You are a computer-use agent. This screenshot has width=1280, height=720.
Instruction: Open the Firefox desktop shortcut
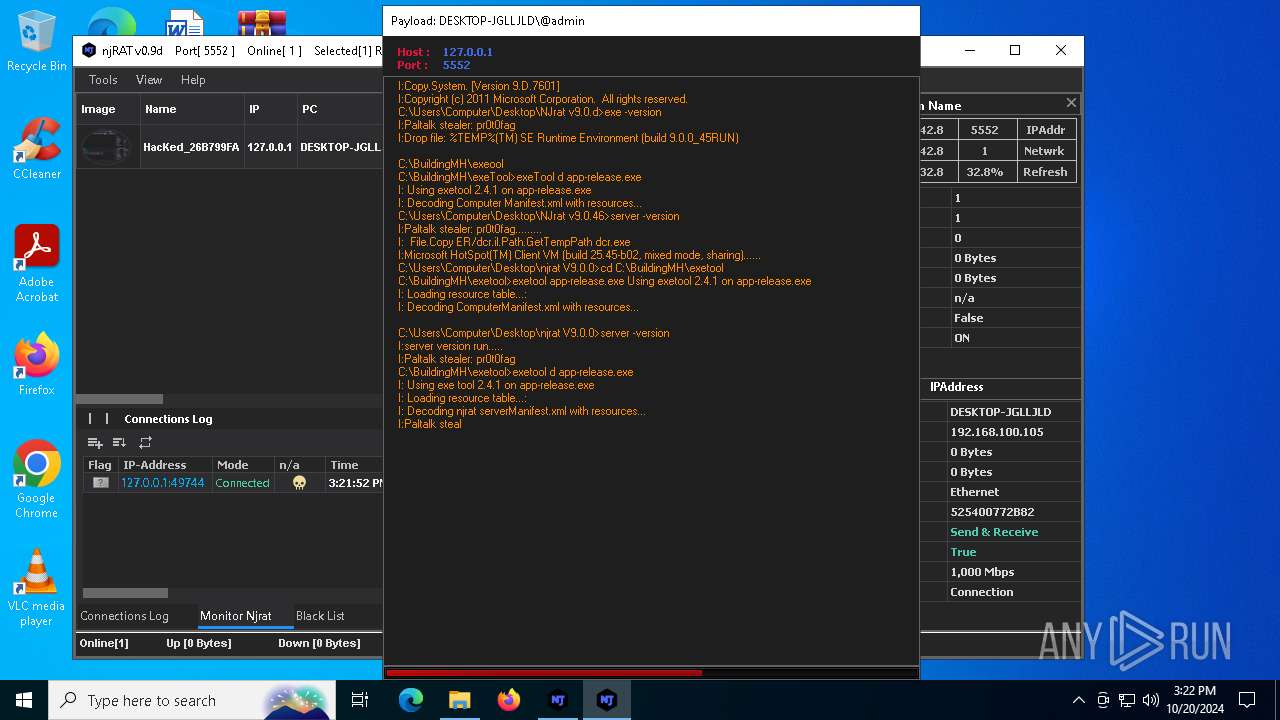(x=37, y=364)
